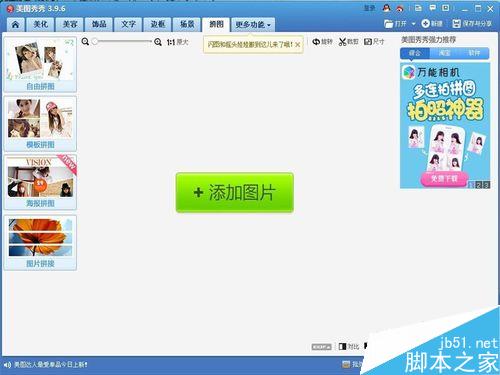Expand the 更多功能 dropdown menu

point(253,25)
